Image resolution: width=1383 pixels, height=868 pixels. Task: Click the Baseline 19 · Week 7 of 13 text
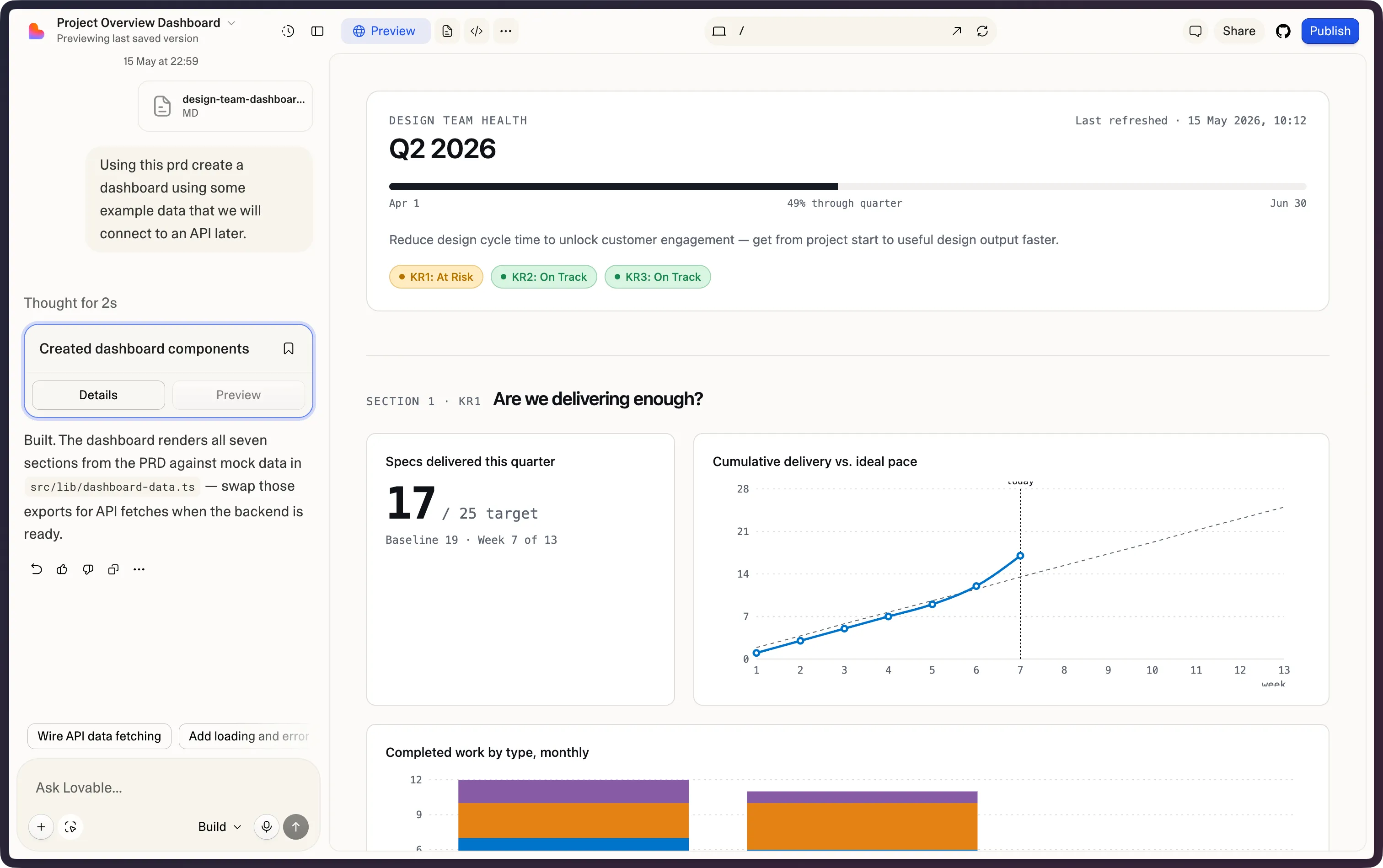pos(471,540)
